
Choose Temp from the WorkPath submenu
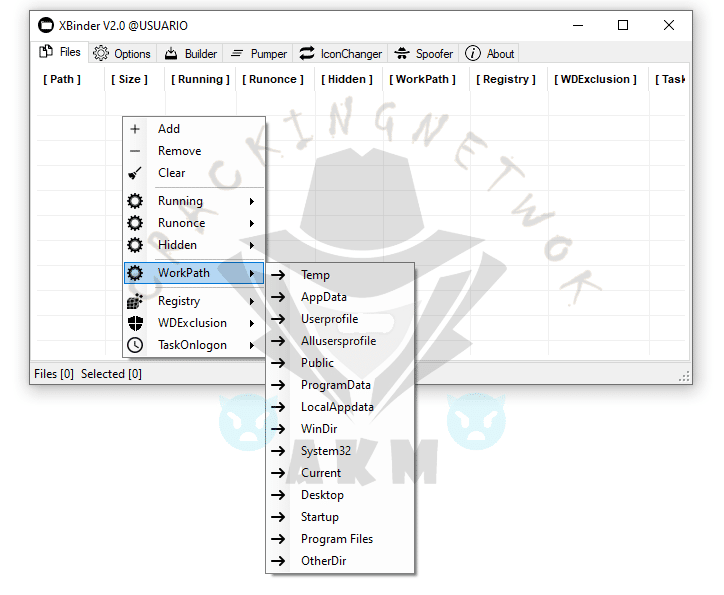coord(315,275)
